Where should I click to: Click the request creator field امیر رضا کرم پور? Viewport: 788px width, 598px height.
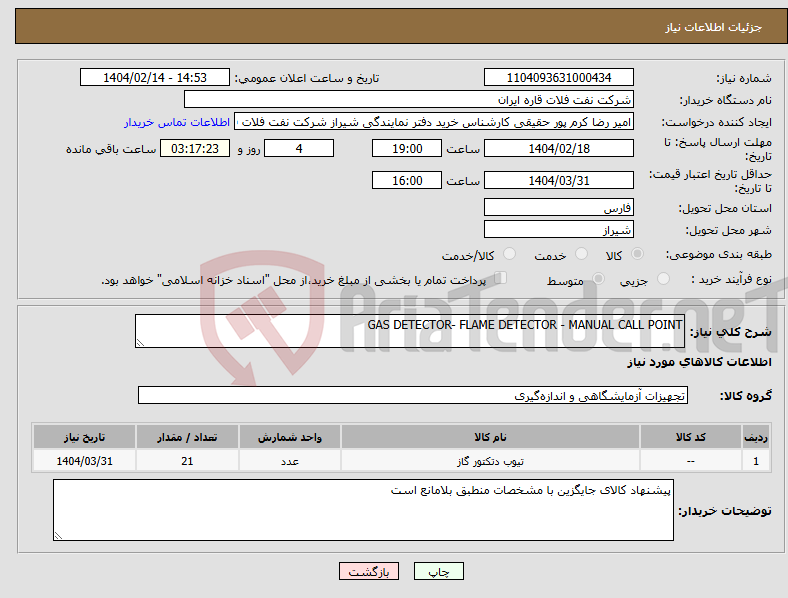pos(434,122)
